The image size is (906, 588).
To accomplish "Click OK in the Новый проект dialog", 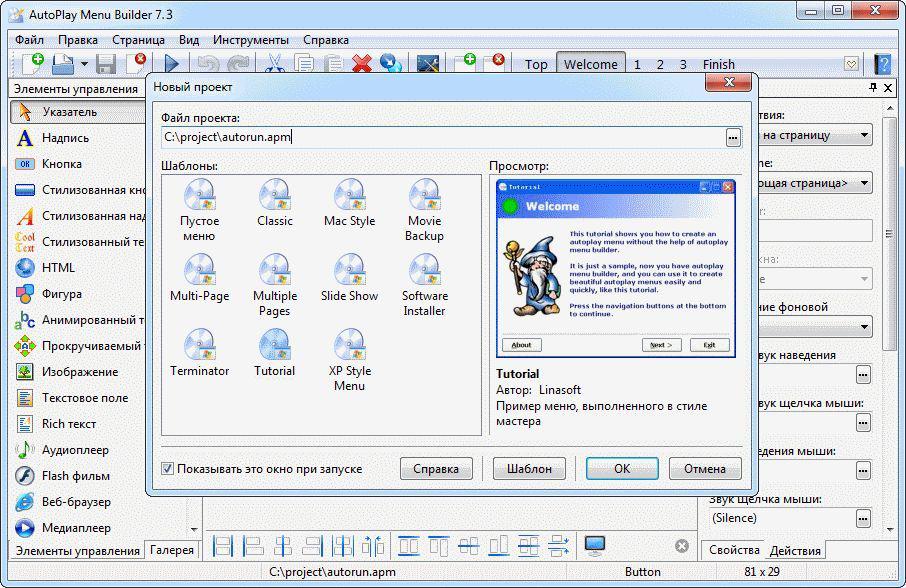I will [x=622, y=468].
